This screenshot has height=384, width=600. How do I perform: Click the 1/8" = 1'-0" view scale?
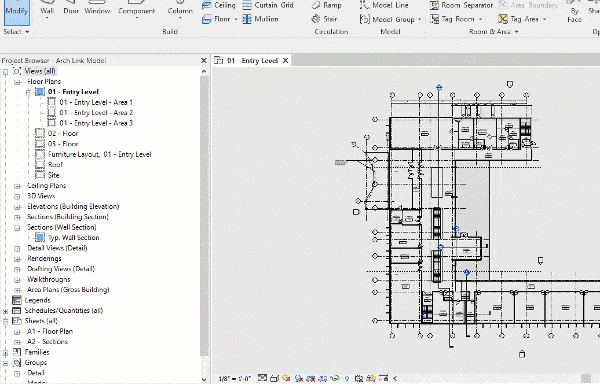click(235, 379)
